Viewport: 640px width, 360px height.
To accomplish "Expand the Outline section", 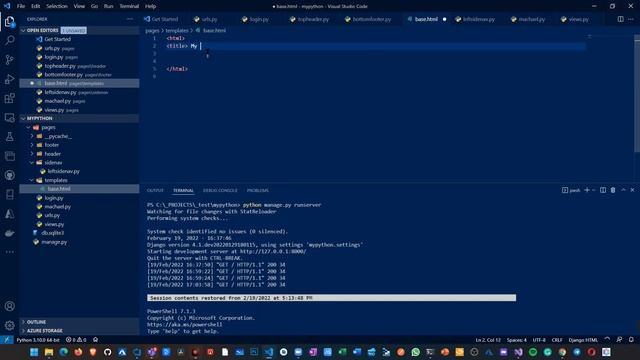I will (x=23, y=322).
